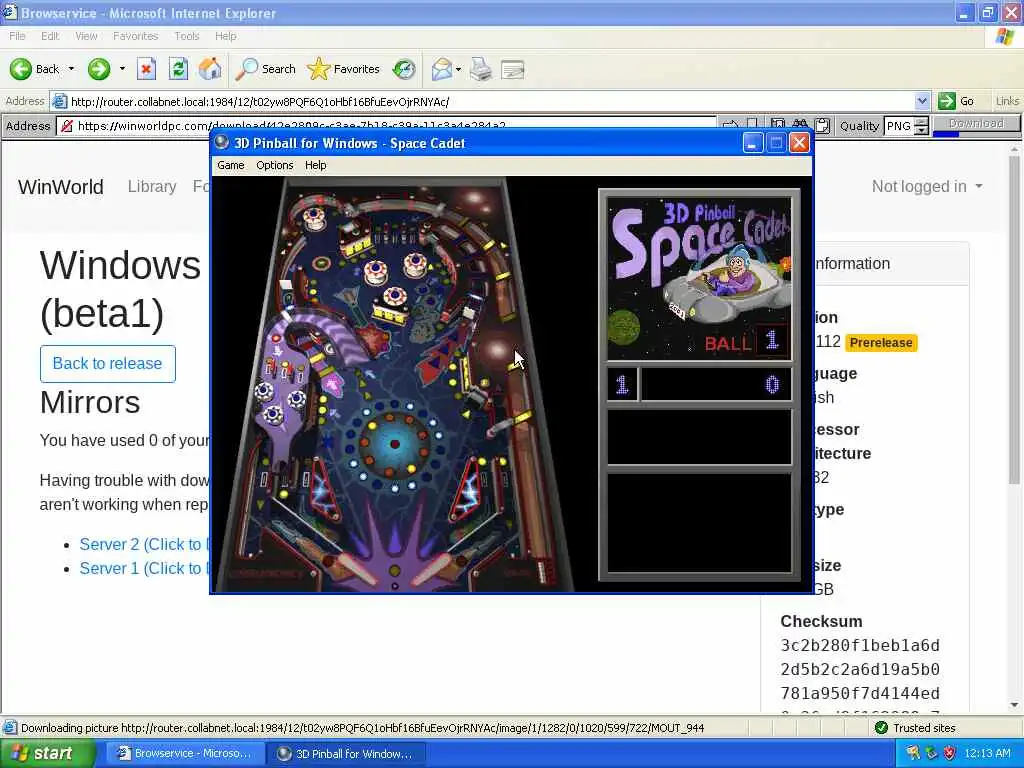This screenshot has height=768, width=1024.
Task: Click the Mail envelope icon
Action: tap(442, 69)
